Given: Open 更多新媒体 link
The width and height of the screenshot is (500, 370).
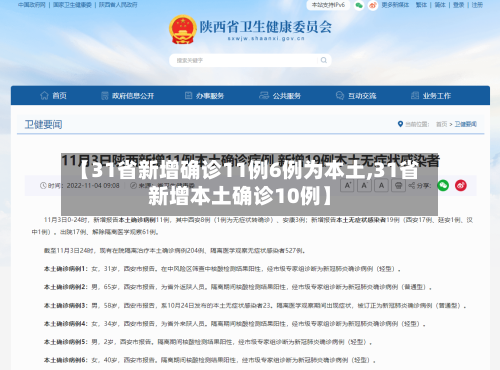Looking at the screenshot, I should pos(395,5).
